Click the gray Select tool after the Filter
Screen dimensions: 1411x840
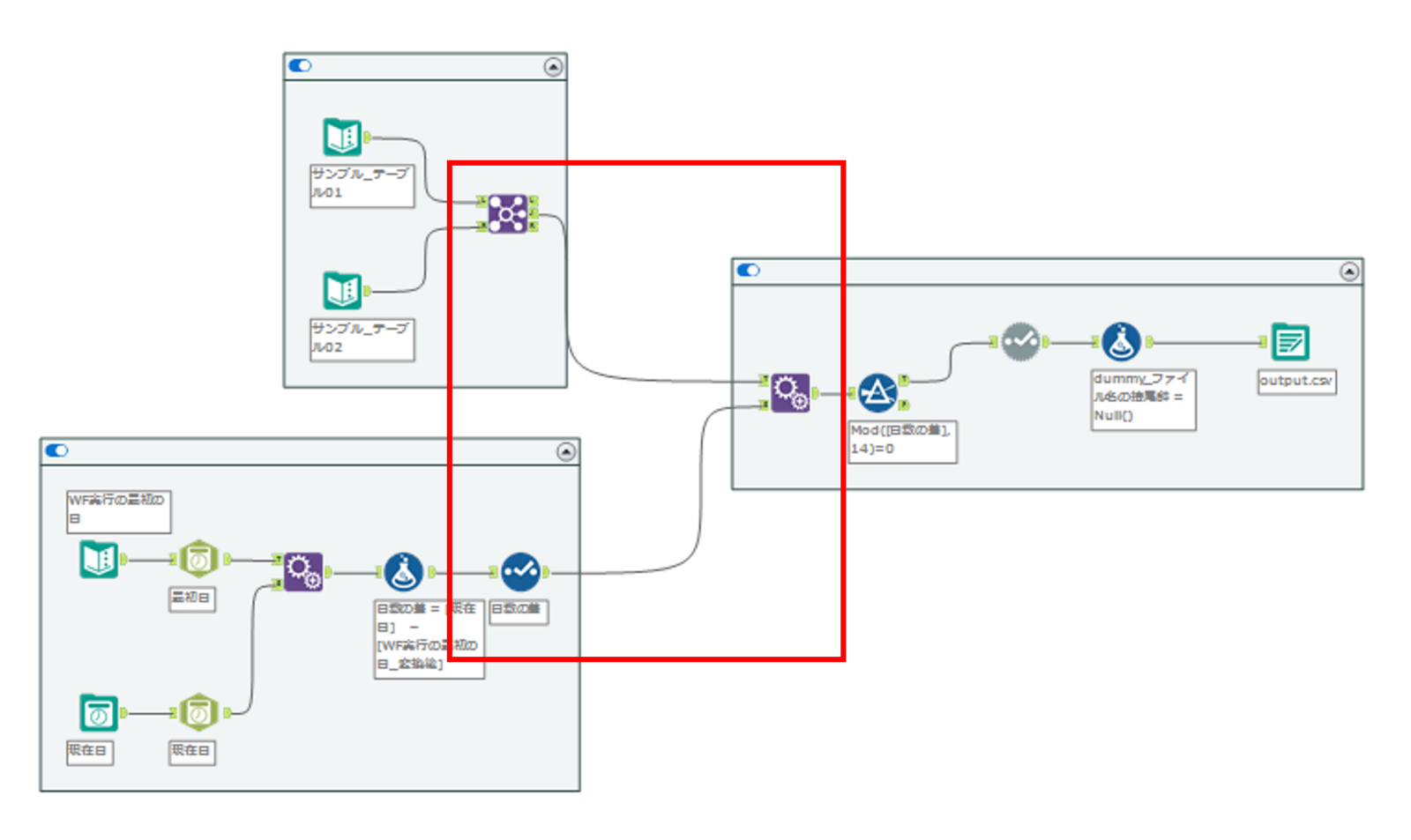1020,341
